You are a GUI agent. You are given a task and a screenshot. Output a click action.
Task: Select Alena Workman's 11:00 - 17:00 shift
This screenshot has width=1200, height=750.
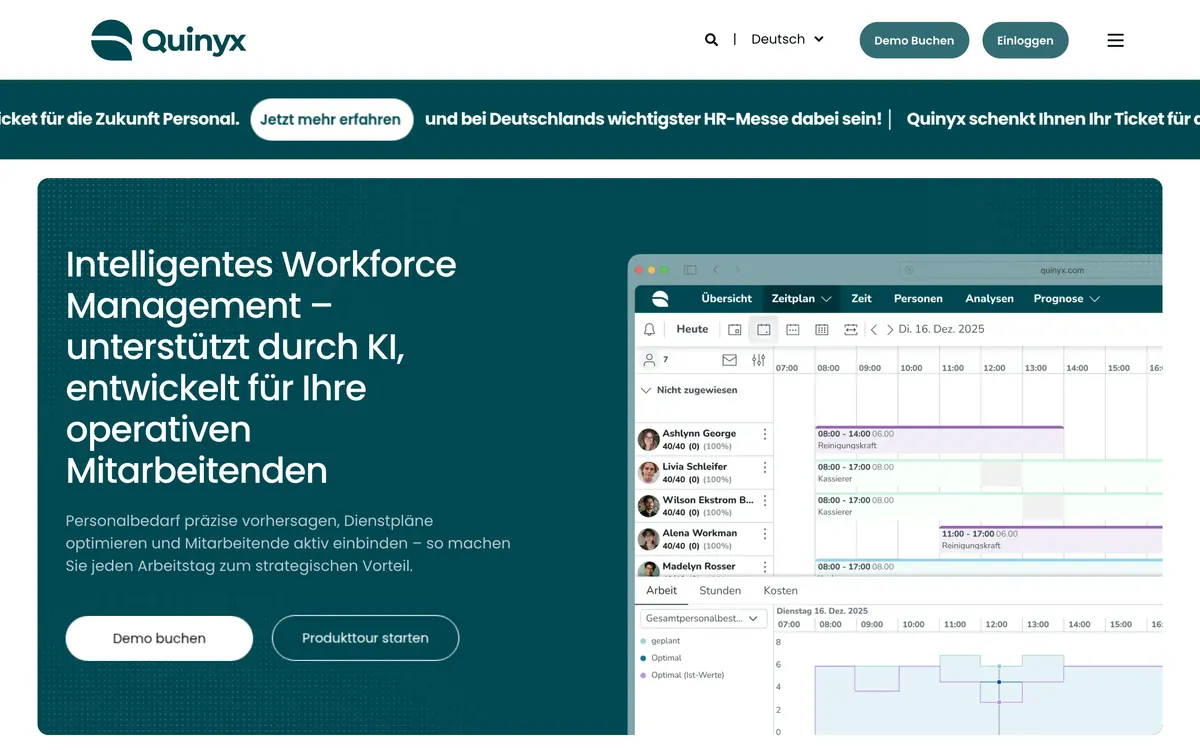pos(1051,539)
